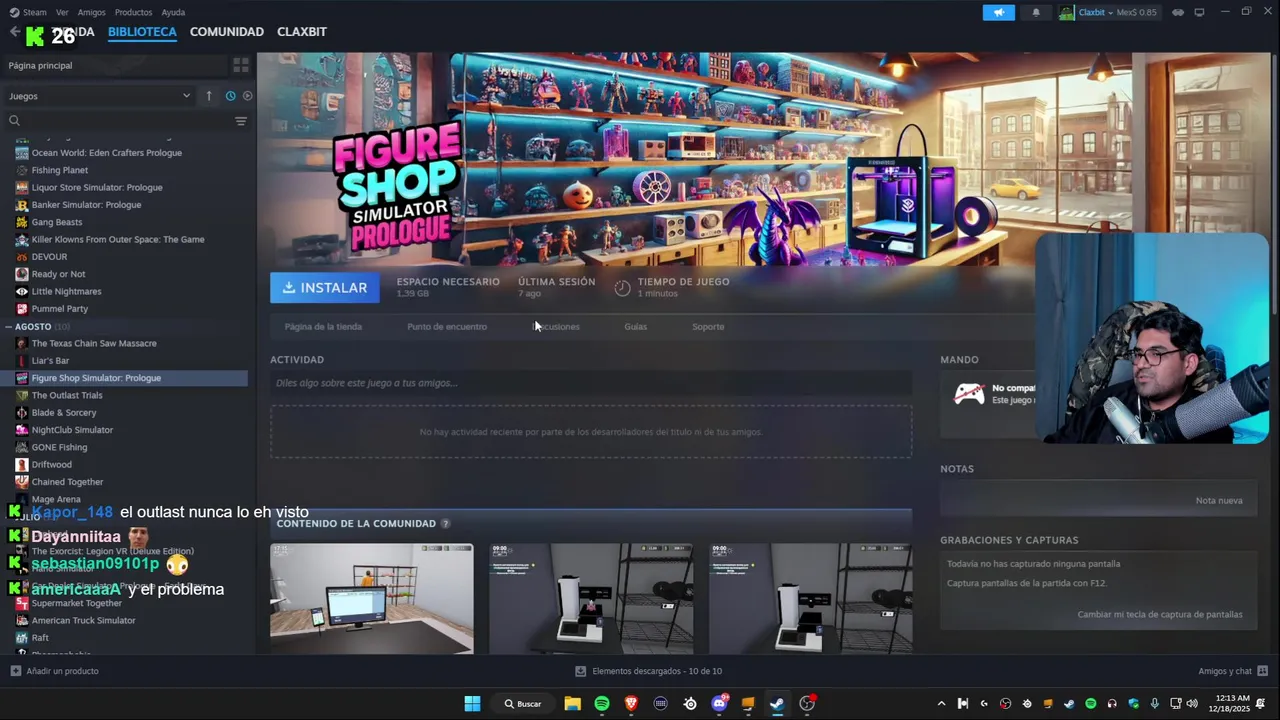Screen dimensions: 1280x720
Task: Open the Windows Start menu
Action: pos(472,704)
